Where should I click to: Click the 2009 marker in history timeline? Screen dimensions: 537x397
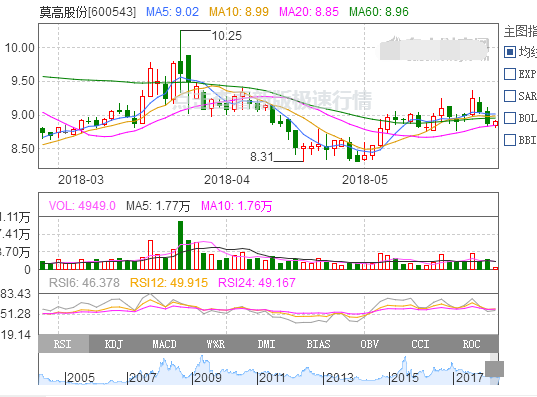click(x=207, y=378)
